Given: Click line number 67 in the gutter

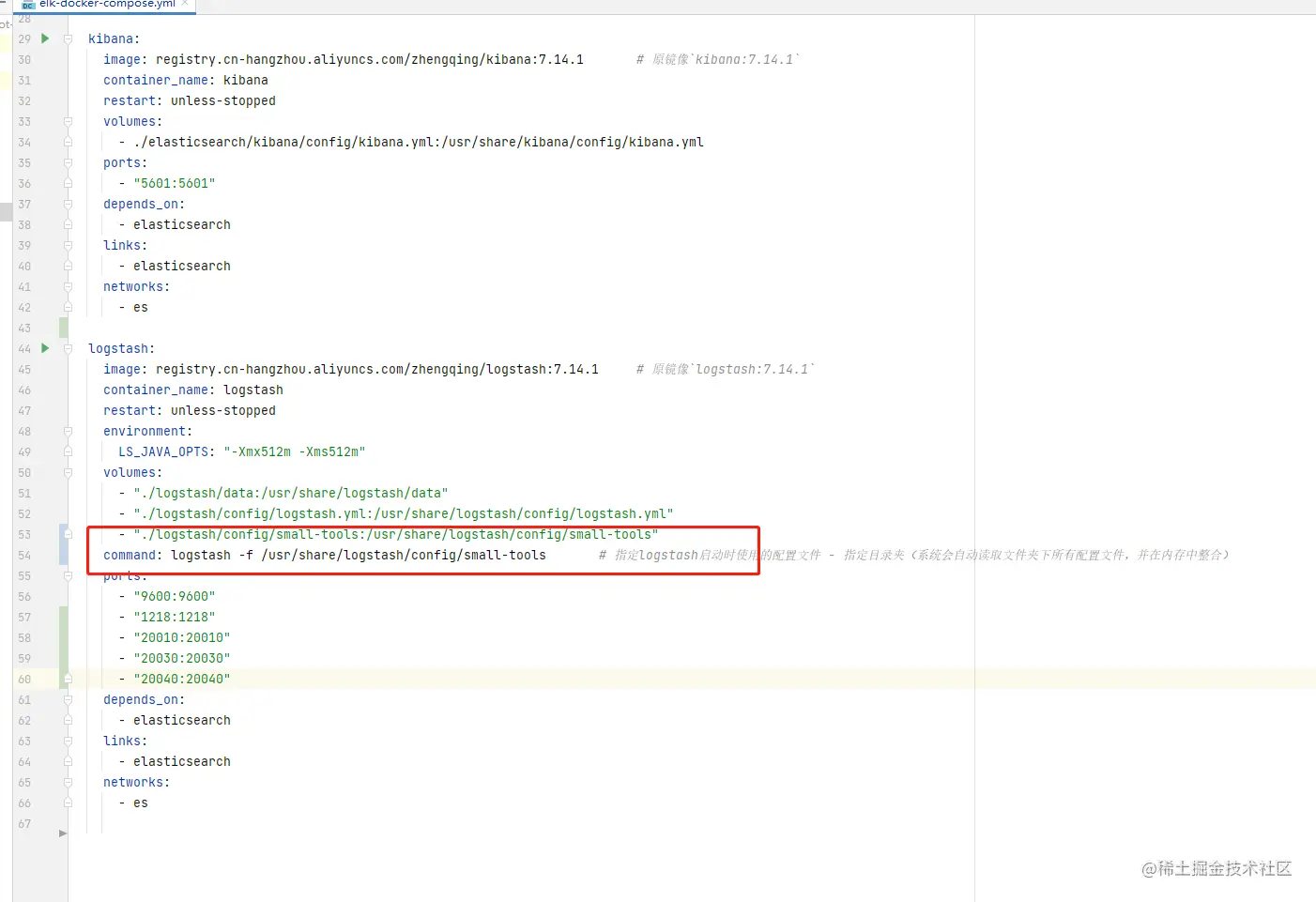Looking at the screenshot, I should tap(24, 823).
